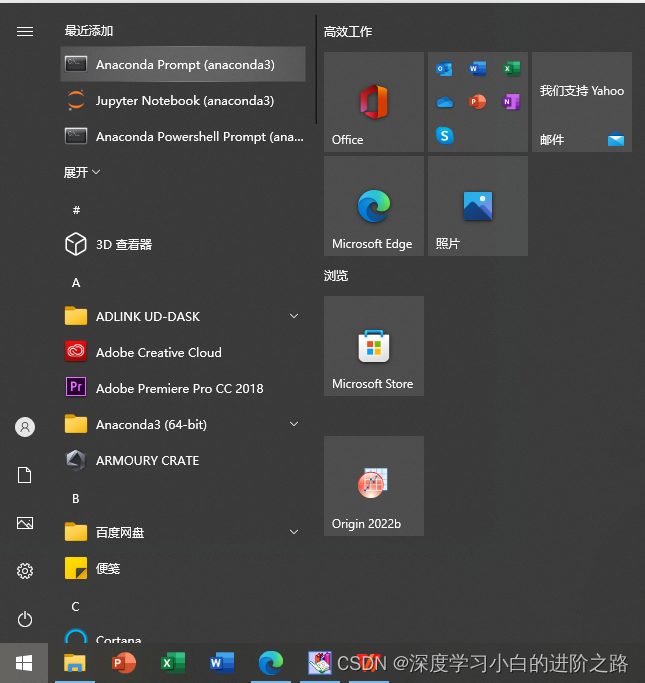The width and height of the screenshot is (645, 683).
Task: Click the 浏览 tile group heading
Action: (x=336, y=276)
